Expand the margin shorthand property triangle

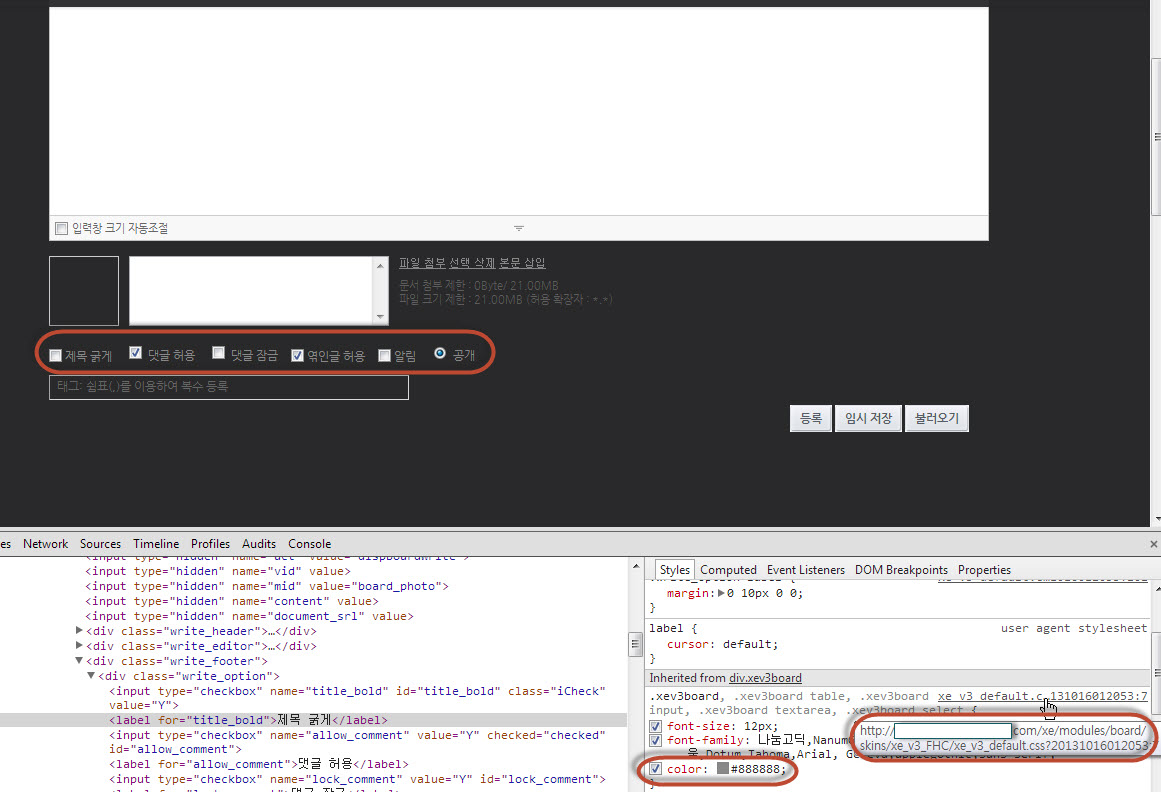tap(722, 593)
